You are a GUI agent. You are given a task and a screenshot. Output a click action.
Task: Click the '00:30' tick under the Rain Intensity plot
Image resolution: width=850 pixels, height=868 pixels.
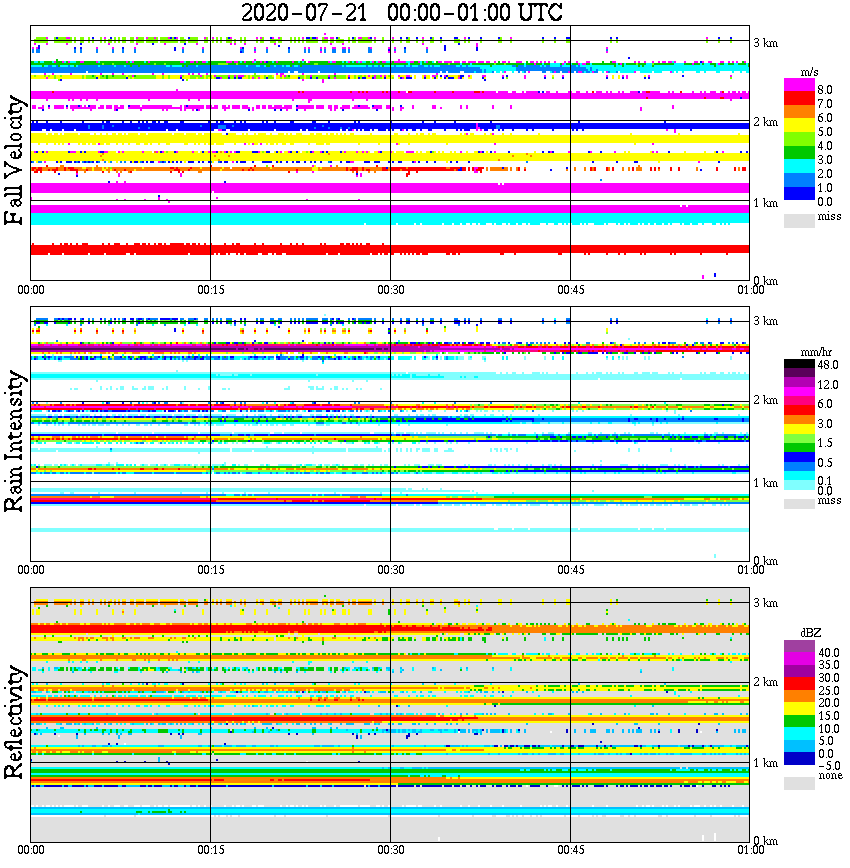click(x=391, y=570)
